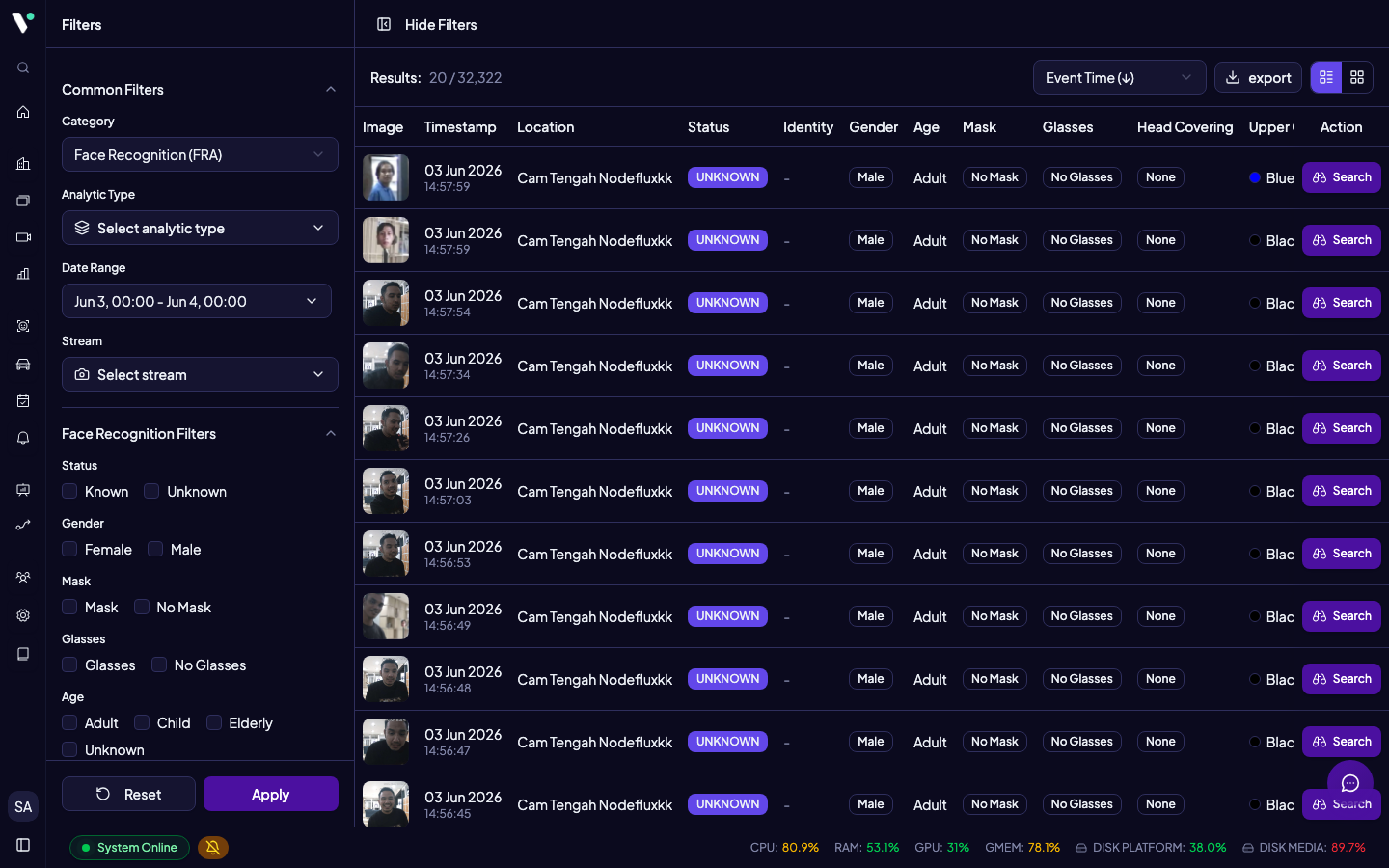Image resolution: width=1389 pixels, height=868 pixels.
Task: Check the No Mask filter checkbox
Action: click(142, 607)
